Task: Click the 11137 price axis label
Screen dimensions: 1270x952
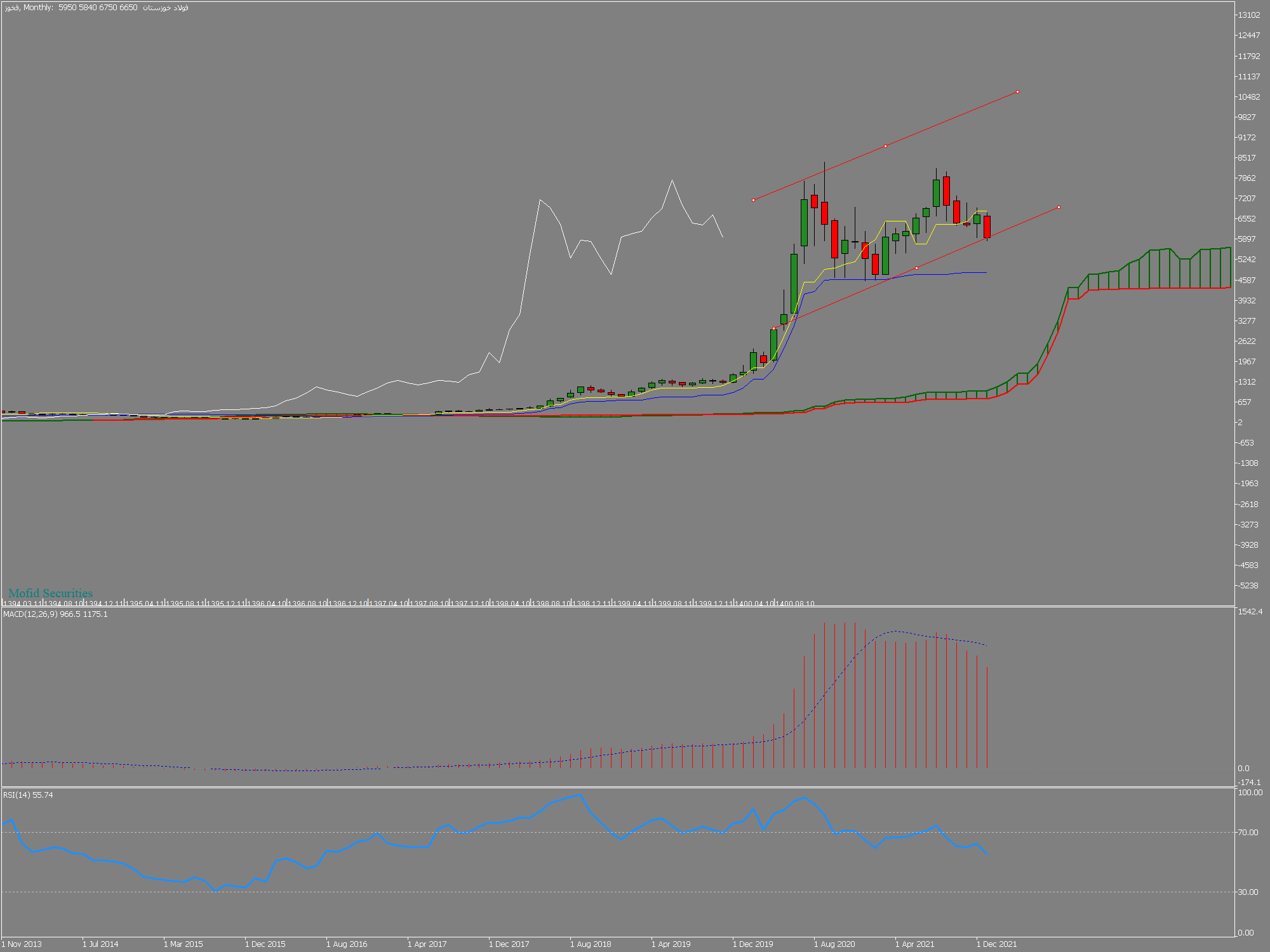Action: [x=1248, y=77]
